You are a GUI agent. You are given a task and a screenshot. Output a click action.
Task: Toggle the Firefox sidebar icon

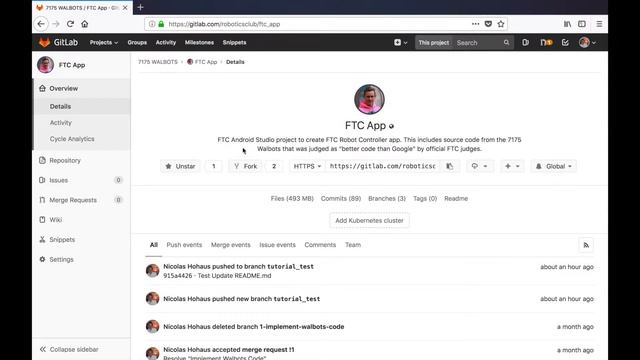pos(582,24)
